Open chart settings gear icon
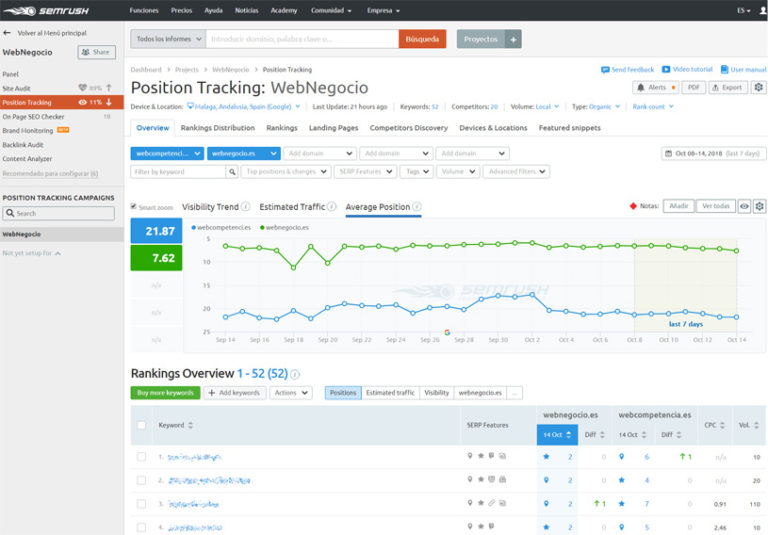Viewport: 768px width, 535px height. (x=759, y=206)
